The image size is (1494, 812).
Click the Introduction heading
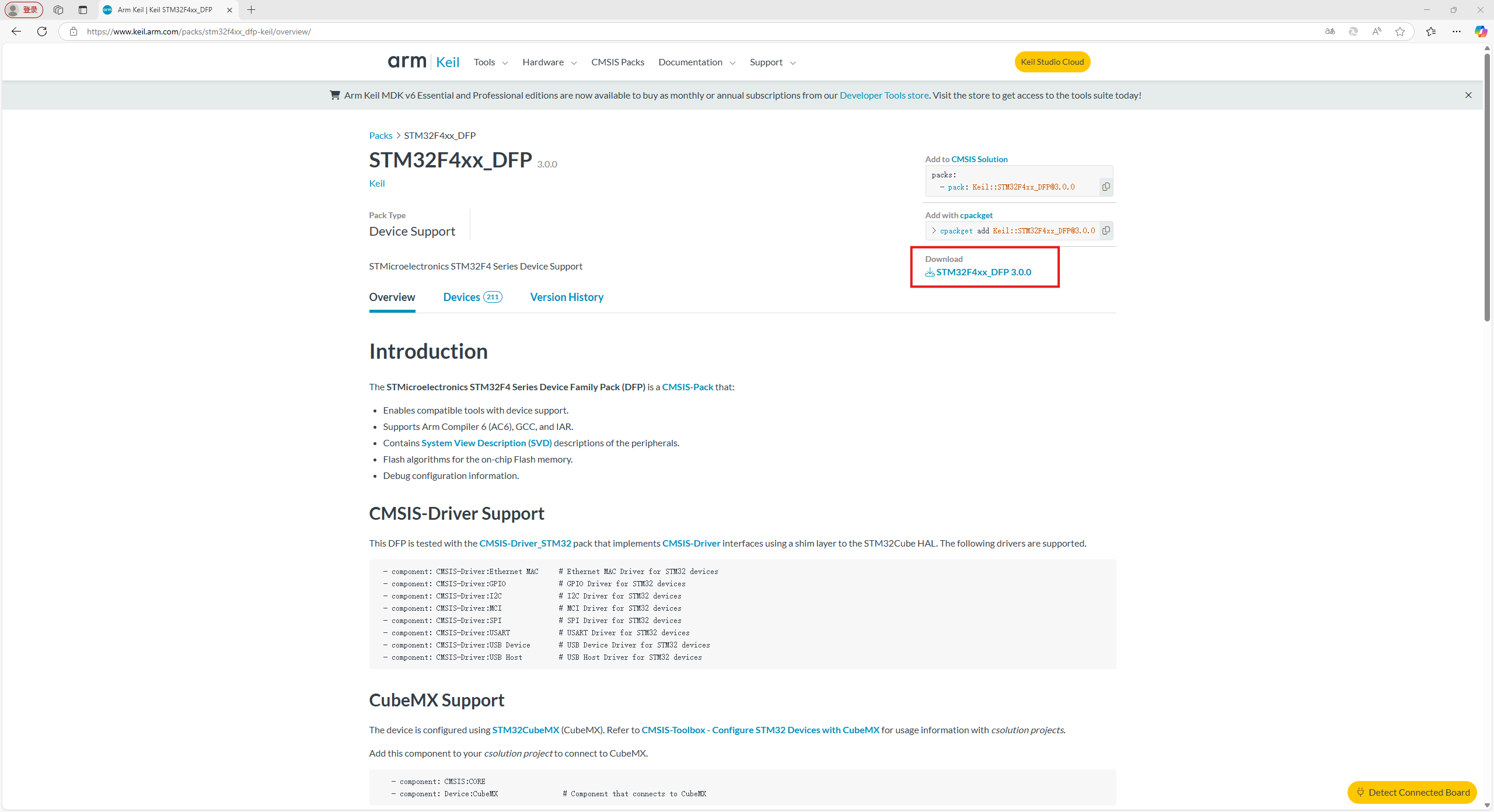[x=428, y=351]
